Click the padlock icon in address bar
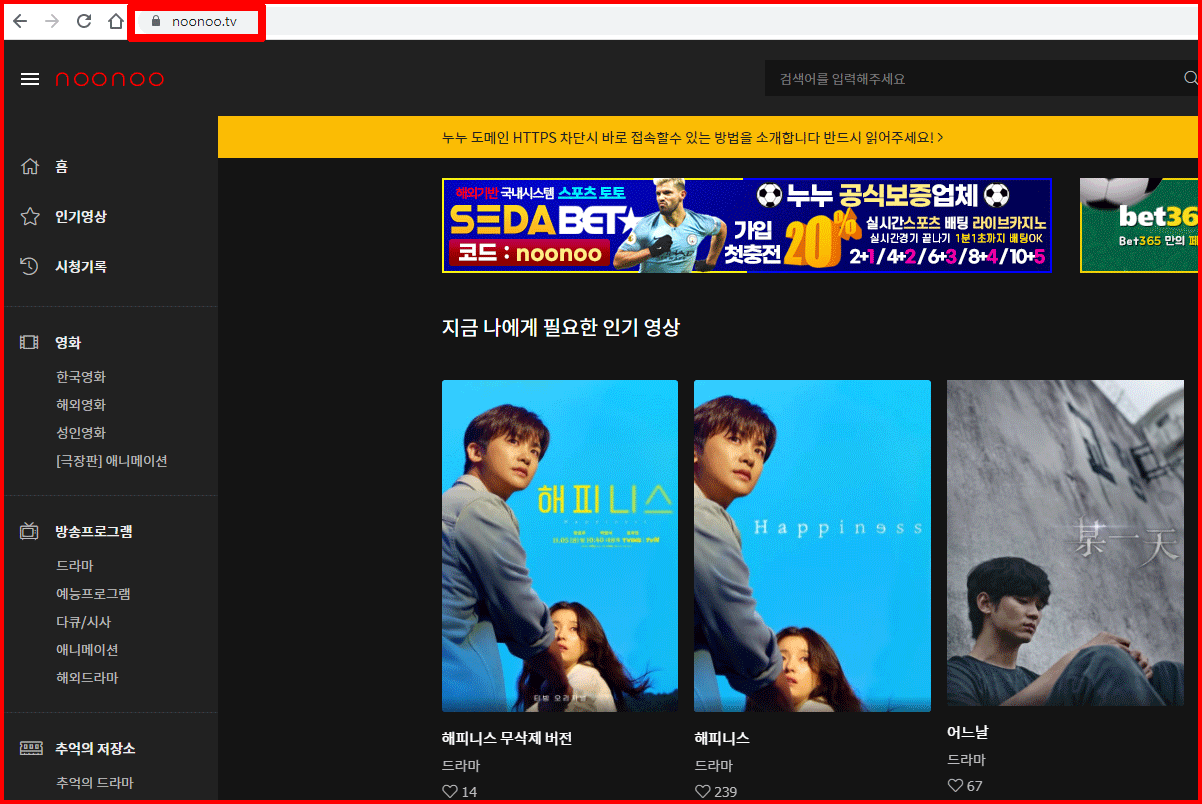This screenshot has width=1202, height=804. [155, 22]
